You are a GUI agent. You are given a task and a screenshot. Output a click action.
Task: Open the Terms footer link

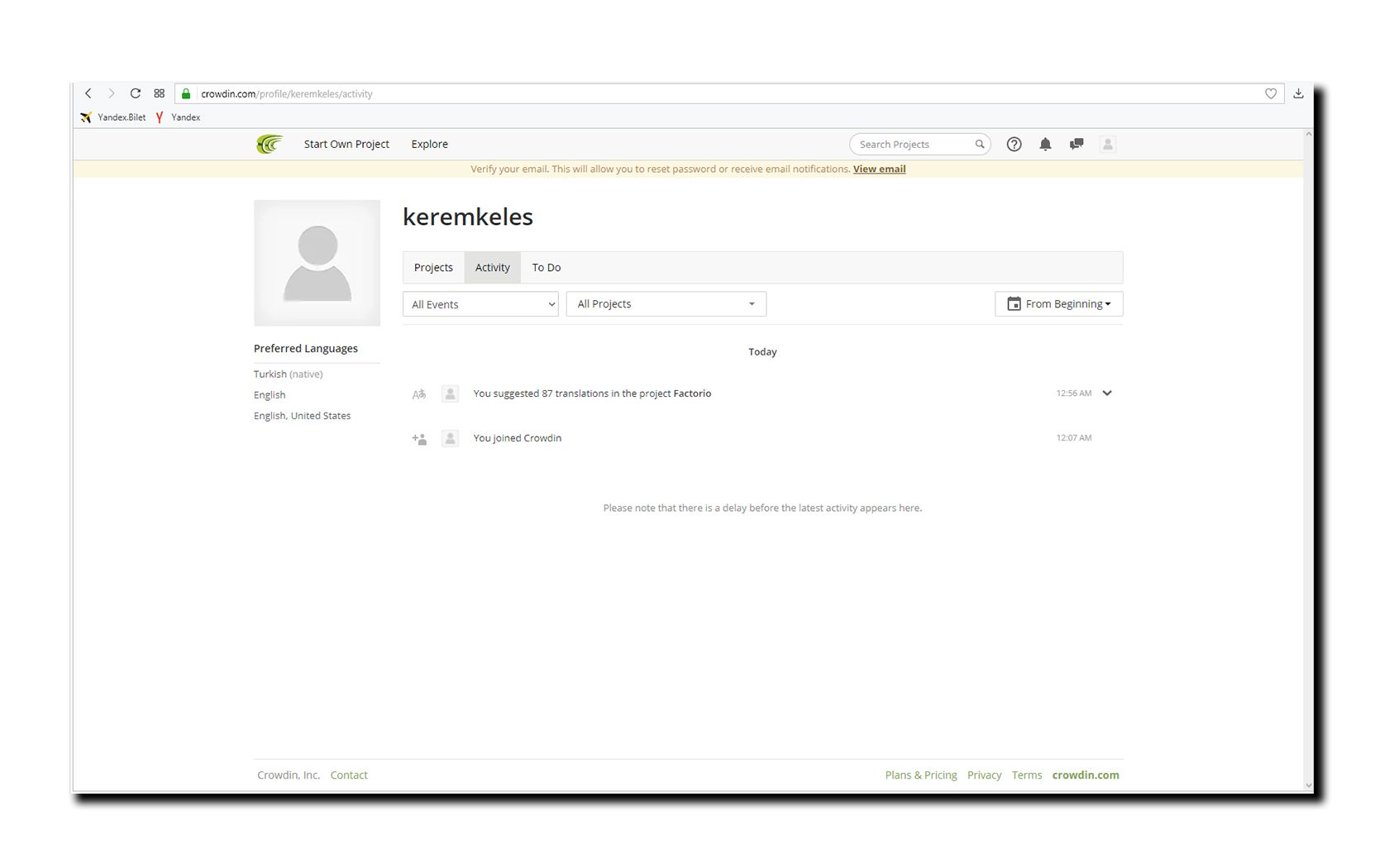1027,775
